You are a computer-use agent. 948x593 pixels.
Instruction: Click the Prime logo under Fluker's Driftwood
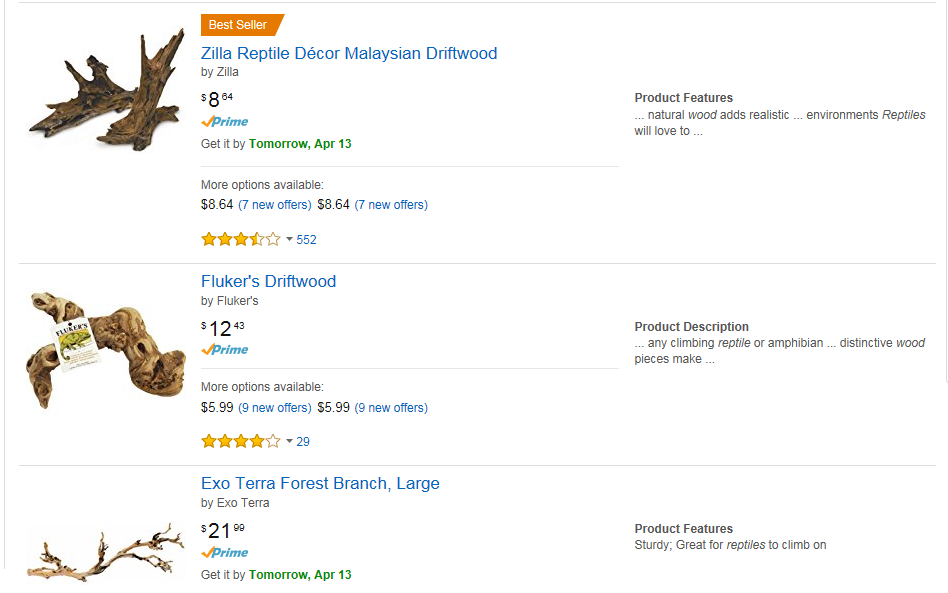point(225,350)
